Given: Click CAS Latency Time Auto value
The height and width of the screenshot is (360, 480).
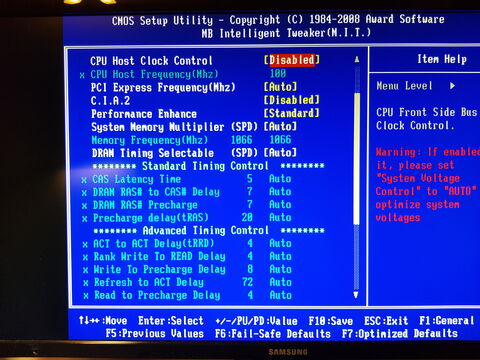Looking at the screenshot, I should [280, 179].
